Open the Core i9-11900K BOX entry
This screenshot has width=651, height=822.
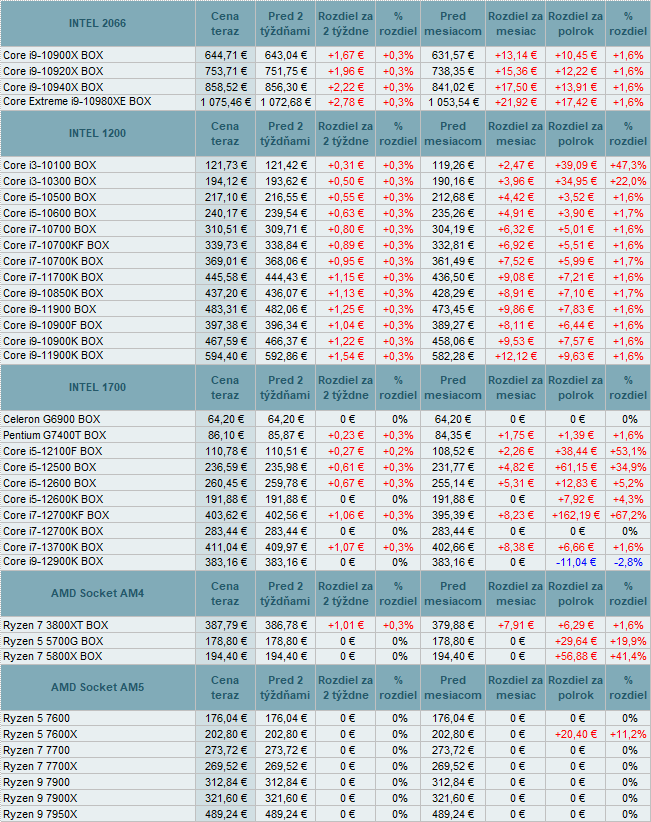point(53,357)
